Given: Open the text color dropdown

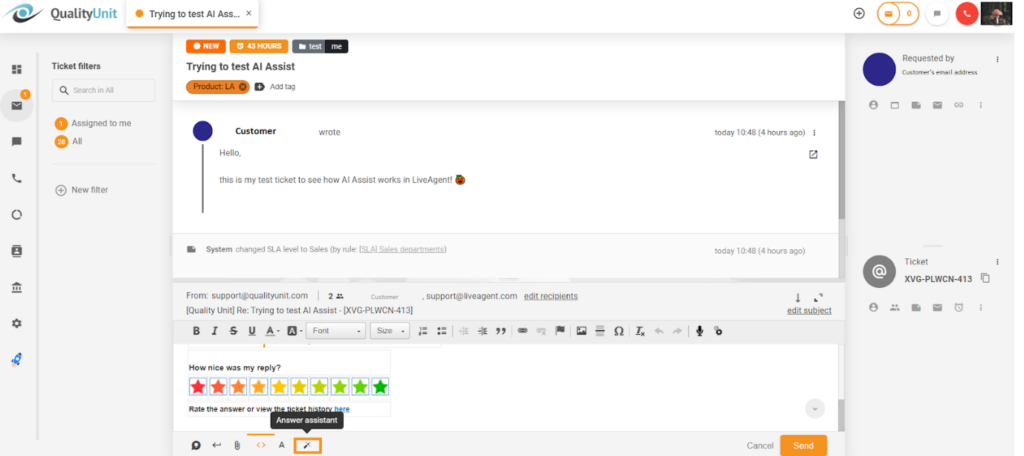Looking at the screenshot, I should (x=272, y=331).
